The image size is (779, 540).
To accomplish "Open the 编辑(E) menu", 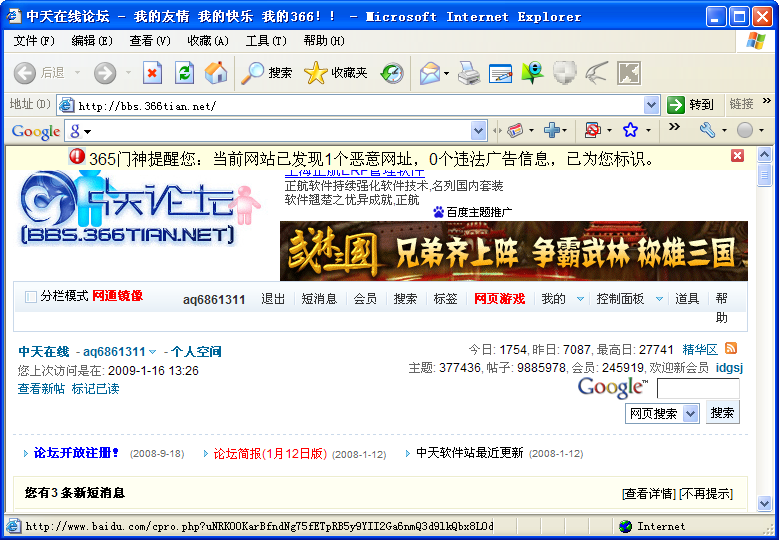I will [92, 41].
